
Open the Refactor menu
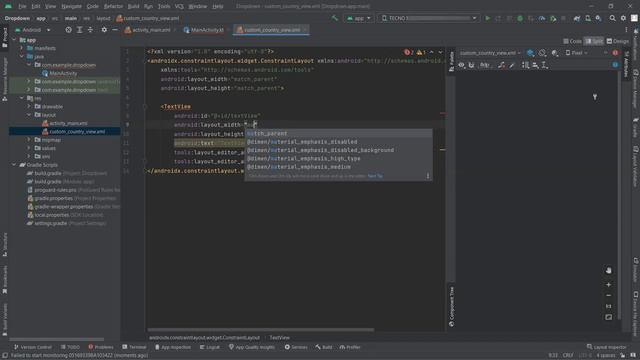point(113,7)
